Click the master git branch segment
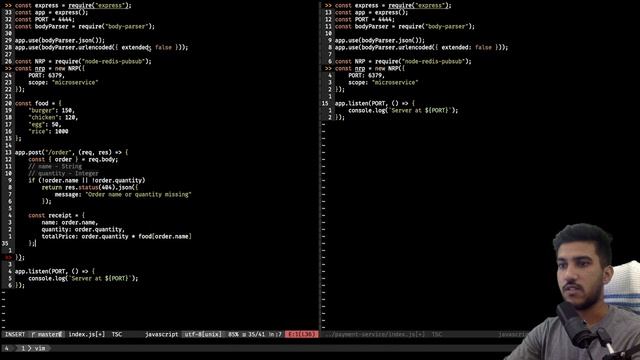The height and width of the screenshot is (360, 640). coord(47,334)
